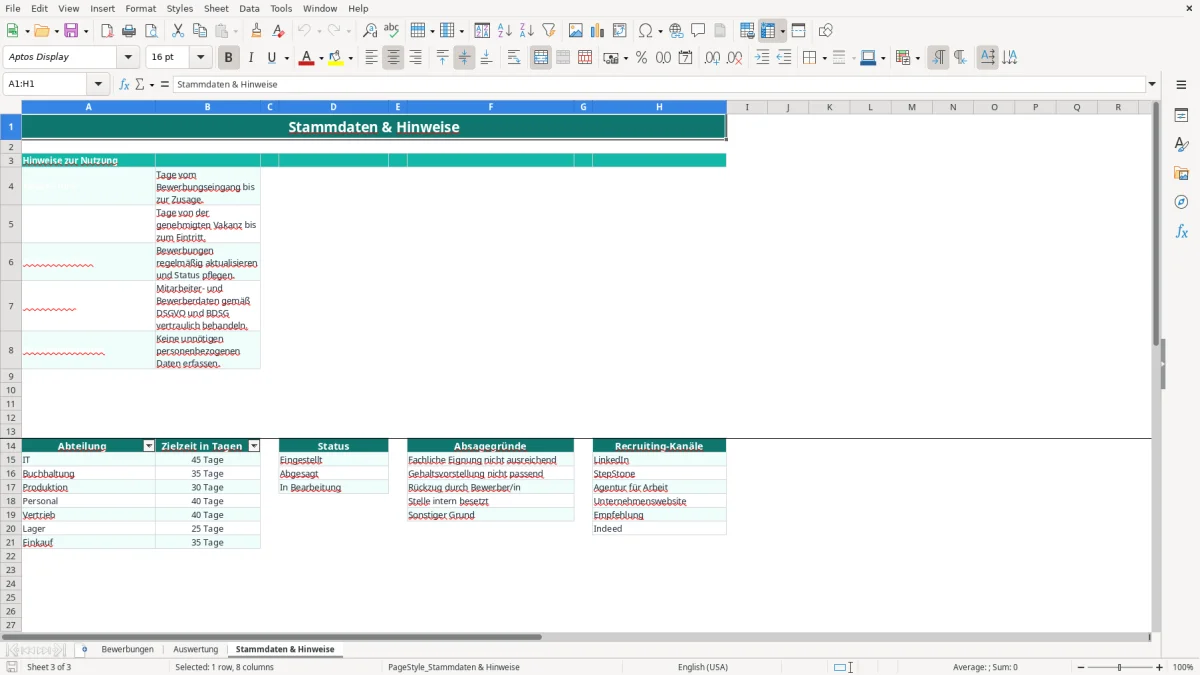The width and height of the screenshot is (1200, 675).
Task: Select row header 14
Action: tap(11, 446)
